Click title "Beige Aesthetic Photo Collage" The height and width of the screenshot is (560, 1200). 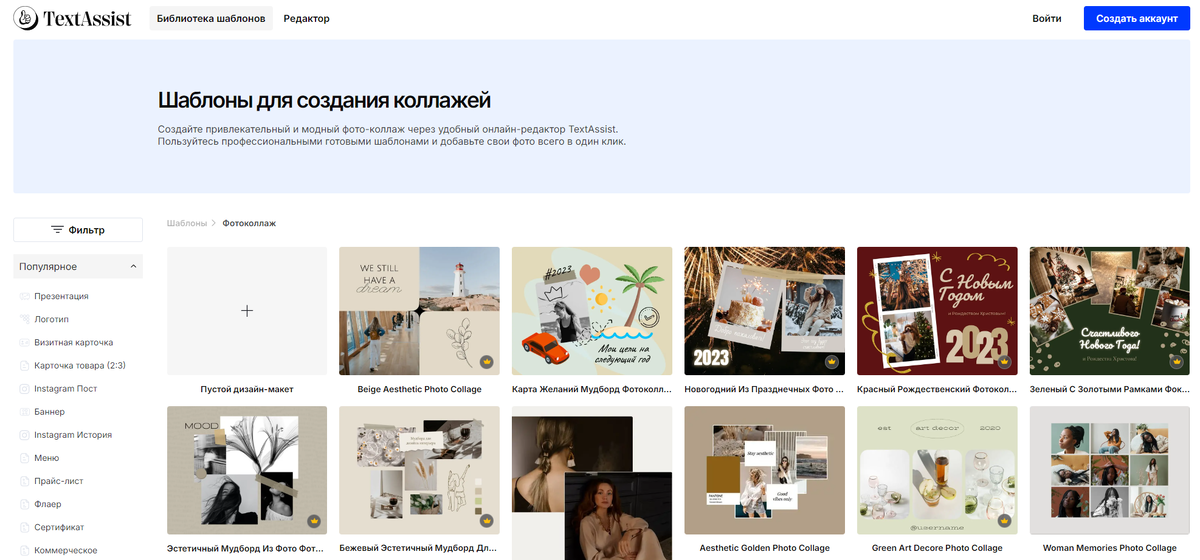click(x=419, y=389)
